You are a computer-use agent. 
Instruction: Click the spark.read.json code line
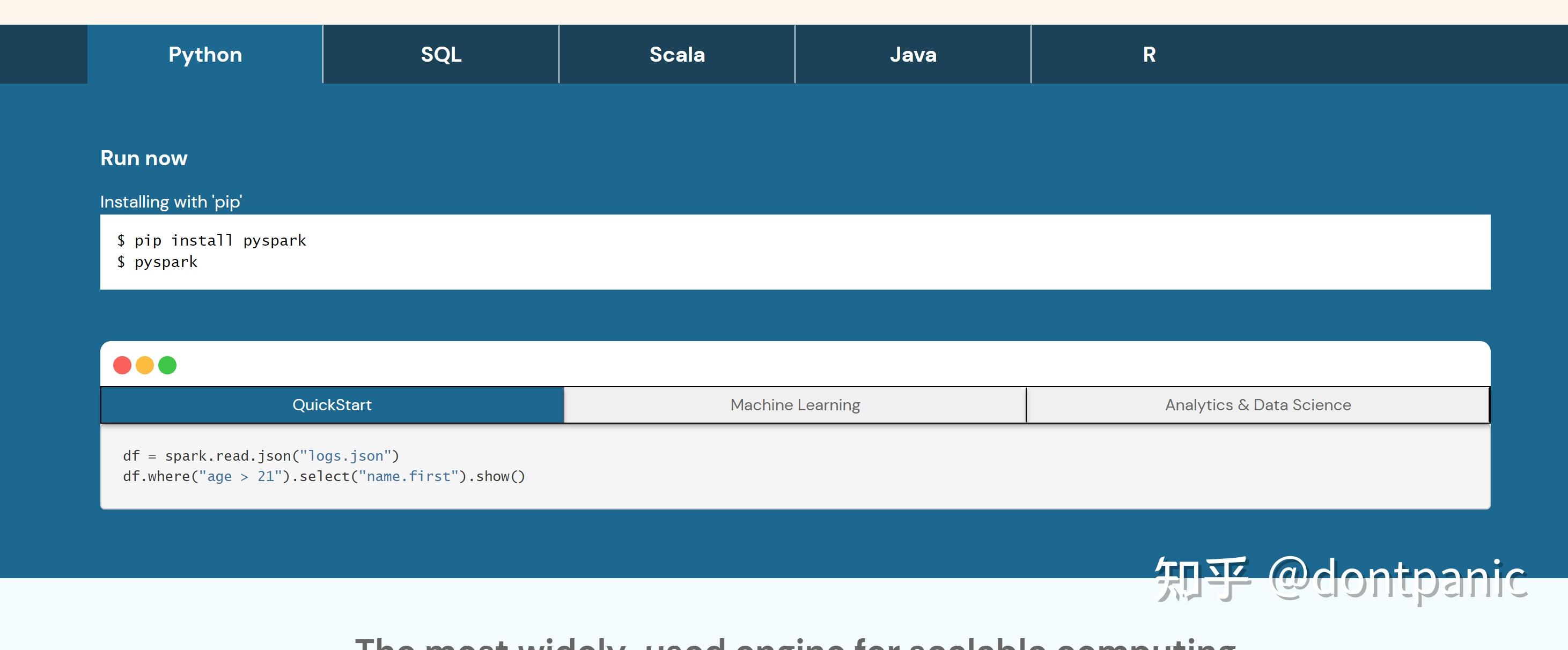click(261, 456)
